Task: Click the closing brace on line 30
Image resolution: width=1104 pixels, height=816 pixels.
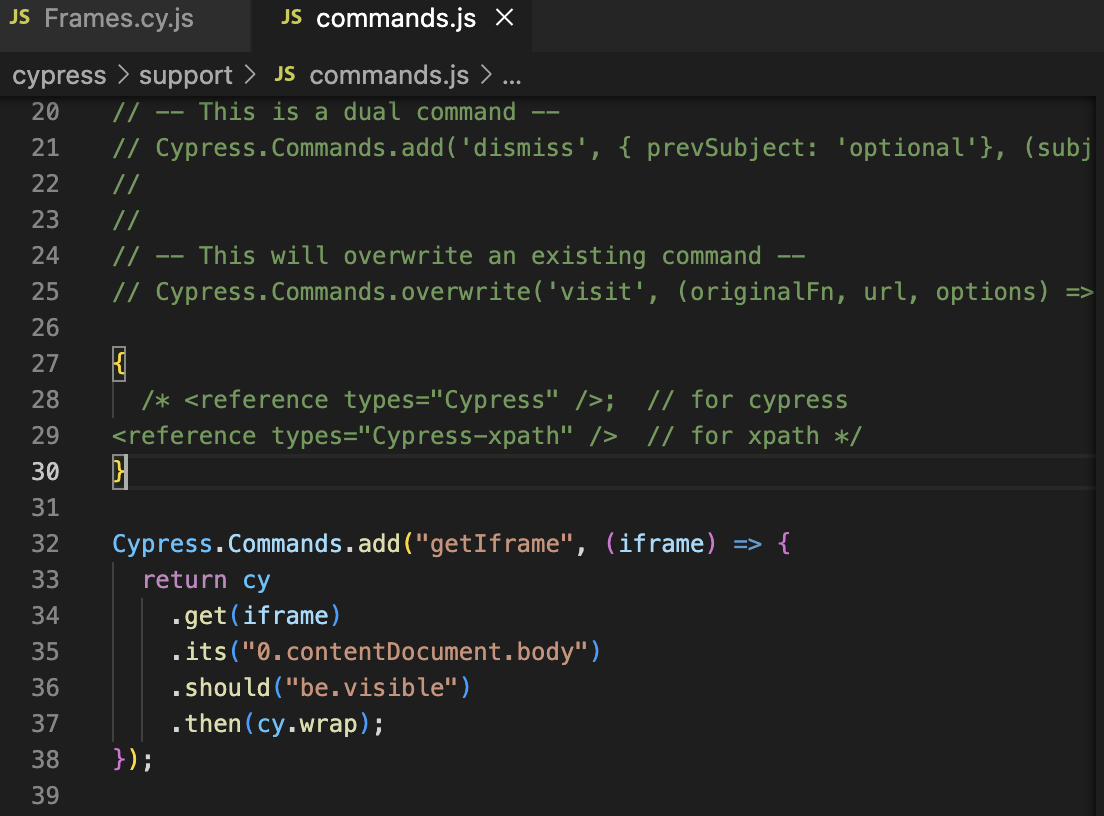Action: tap(119, 471)
